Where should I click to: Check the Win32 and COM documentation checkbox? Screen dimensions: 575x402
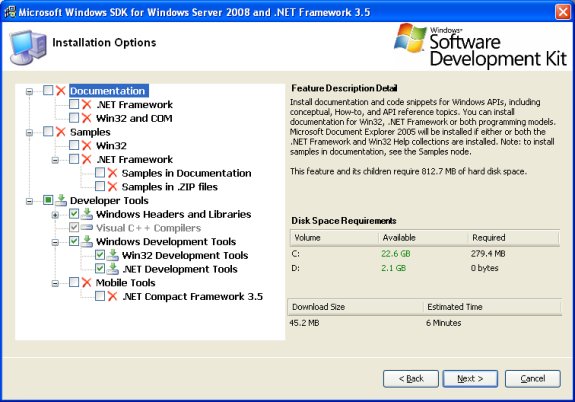coord(74,118)
